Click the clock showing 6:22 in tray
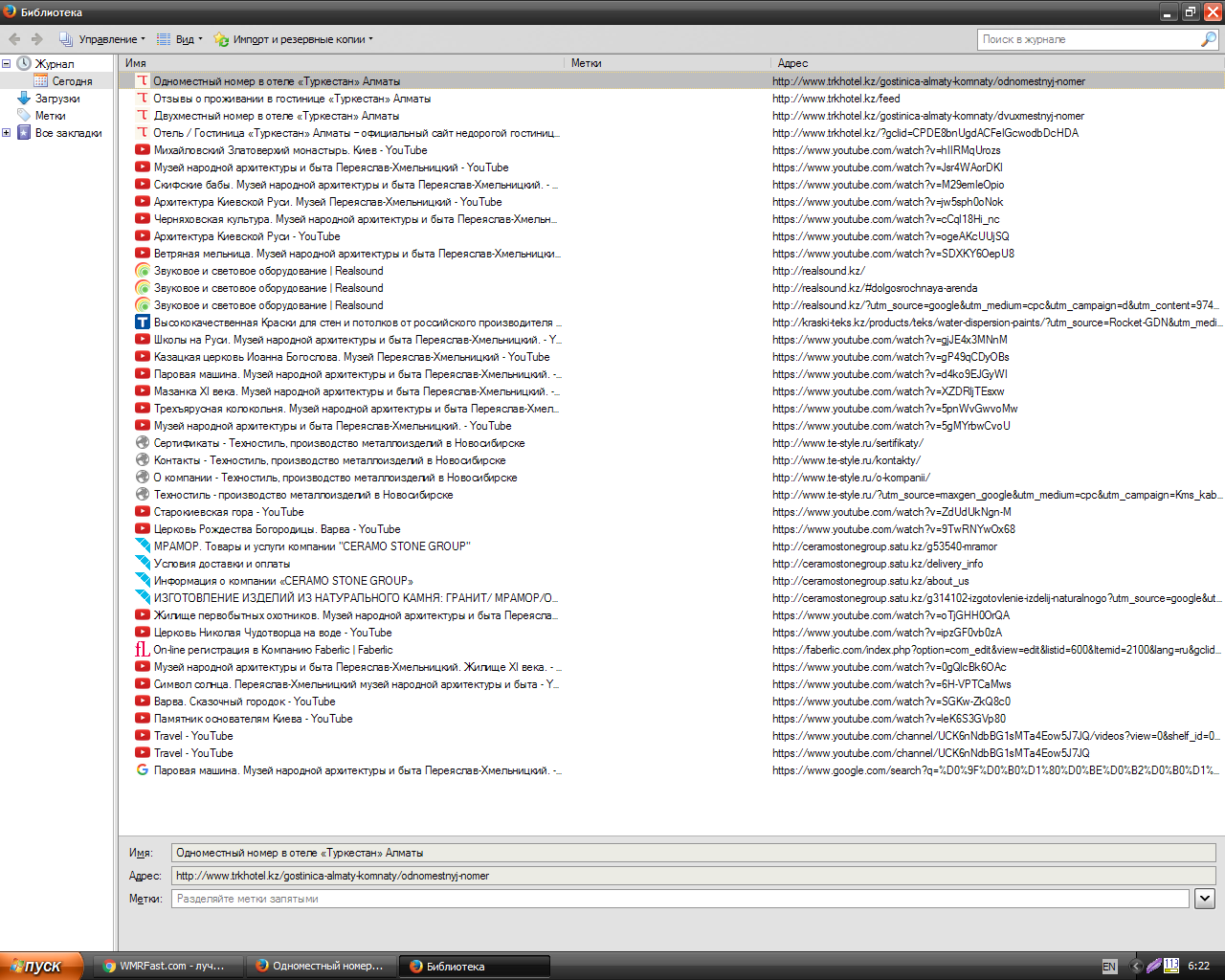 pos(1199,967)
